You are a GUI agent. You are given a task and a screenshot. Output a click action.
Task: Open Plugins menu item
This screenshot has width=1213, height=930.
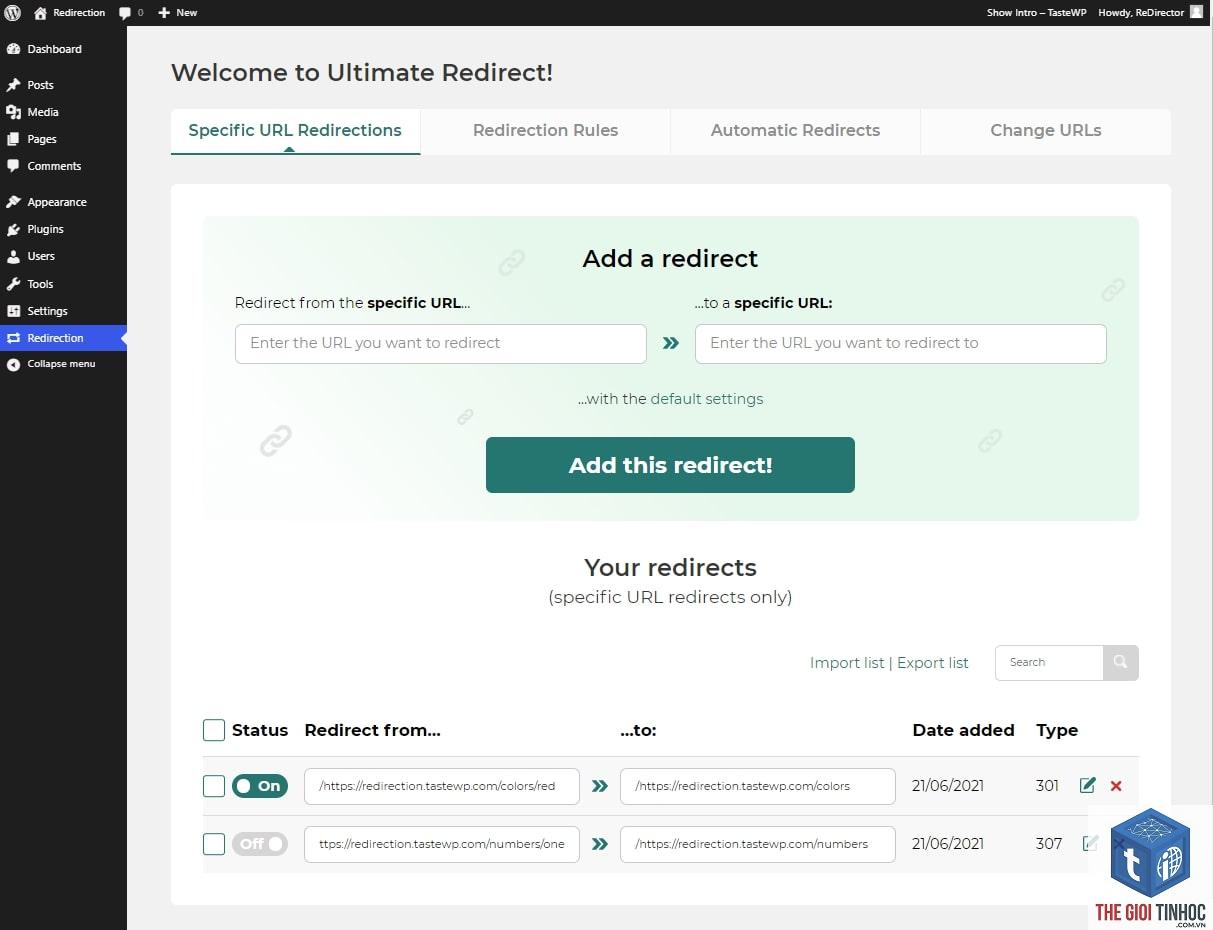click(63, 229)
